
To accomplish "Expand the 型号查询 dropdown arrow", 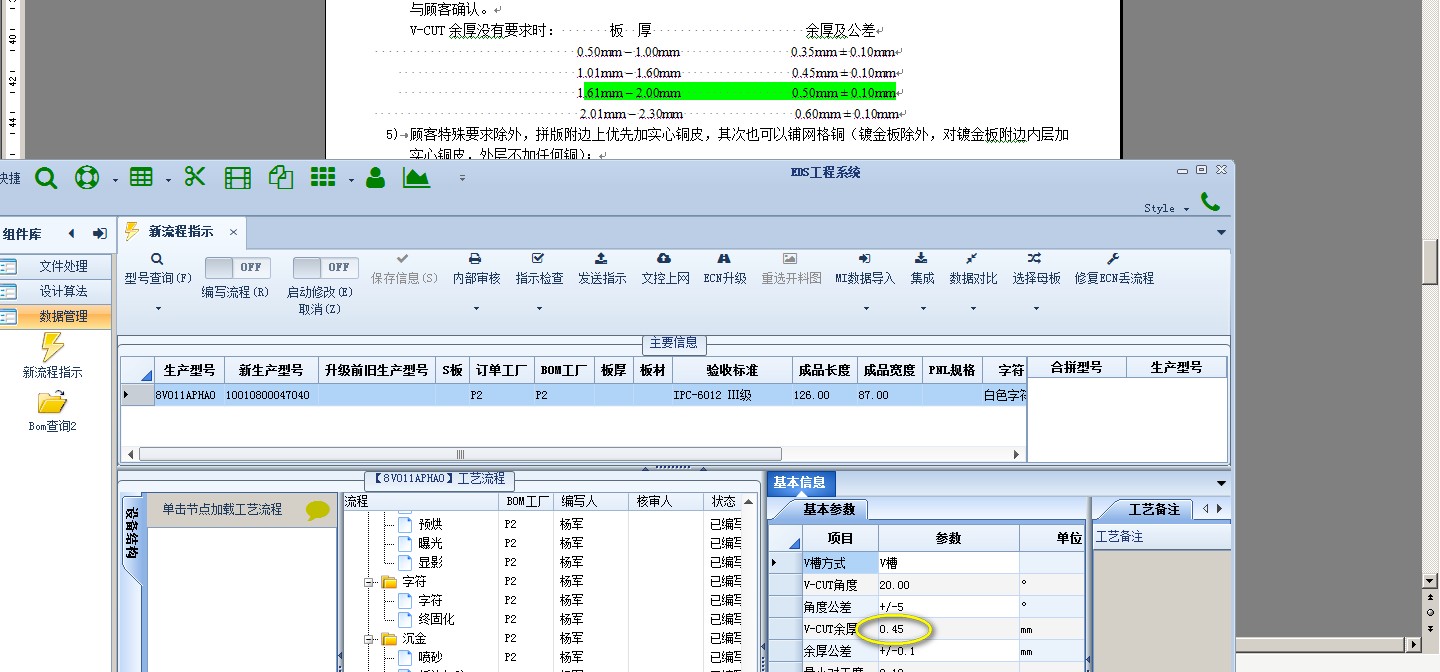I will (157, 308).
